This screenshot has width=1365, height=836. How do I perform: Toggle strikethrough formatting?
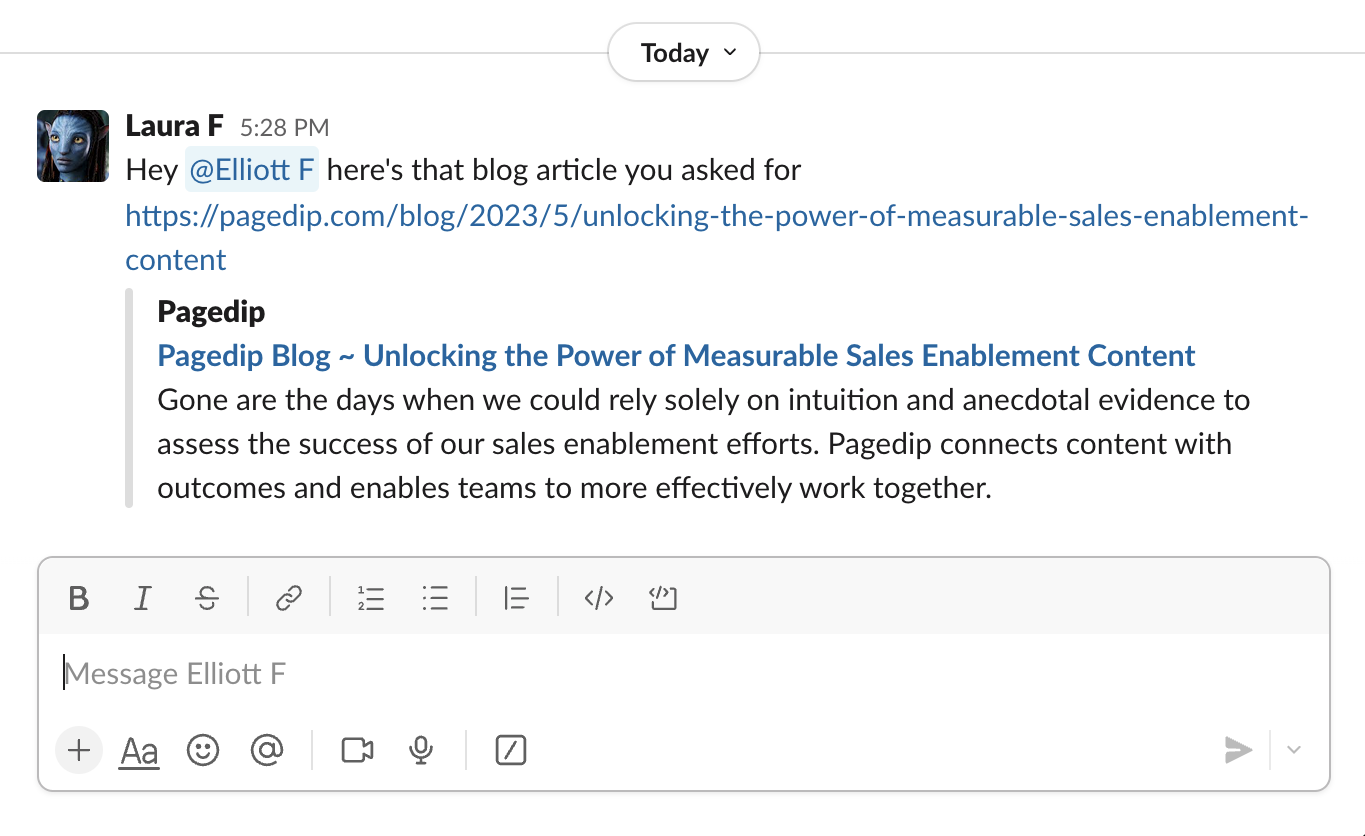[207, 599]
